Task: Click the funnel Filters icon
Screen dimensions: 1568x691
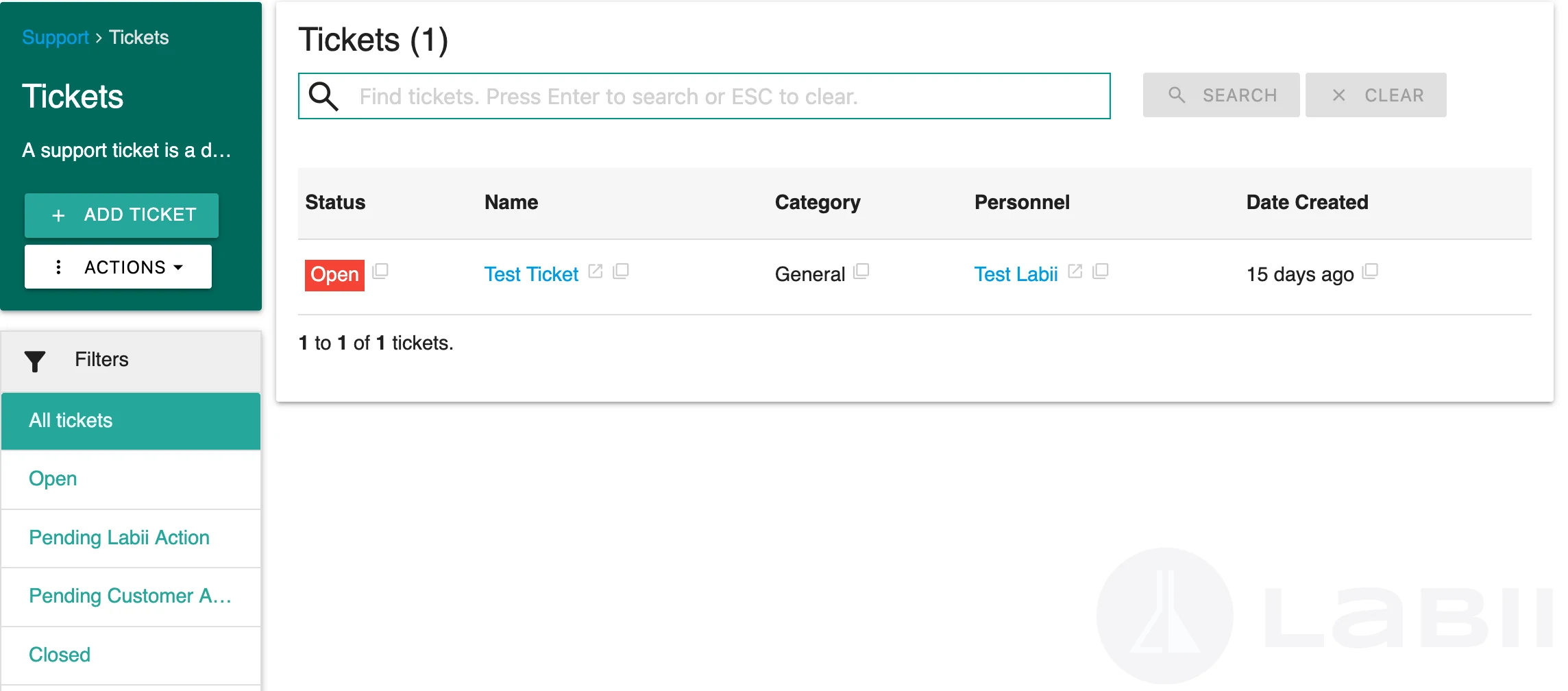Action: 35,361
